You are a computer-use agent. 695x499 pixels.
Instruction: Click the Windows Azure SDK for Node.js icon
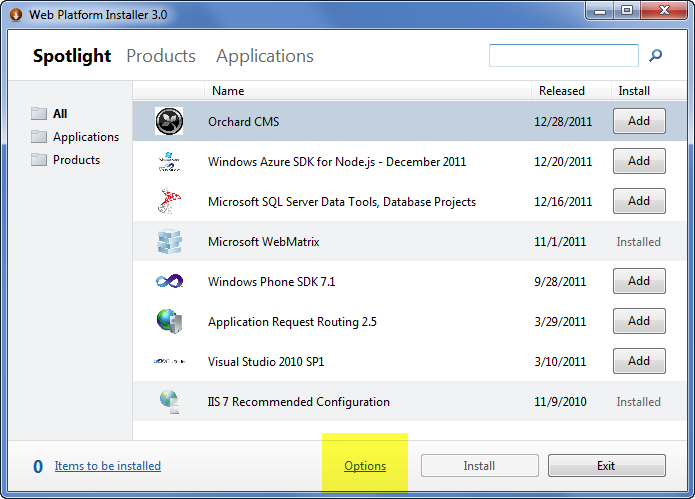click(169, 162)
